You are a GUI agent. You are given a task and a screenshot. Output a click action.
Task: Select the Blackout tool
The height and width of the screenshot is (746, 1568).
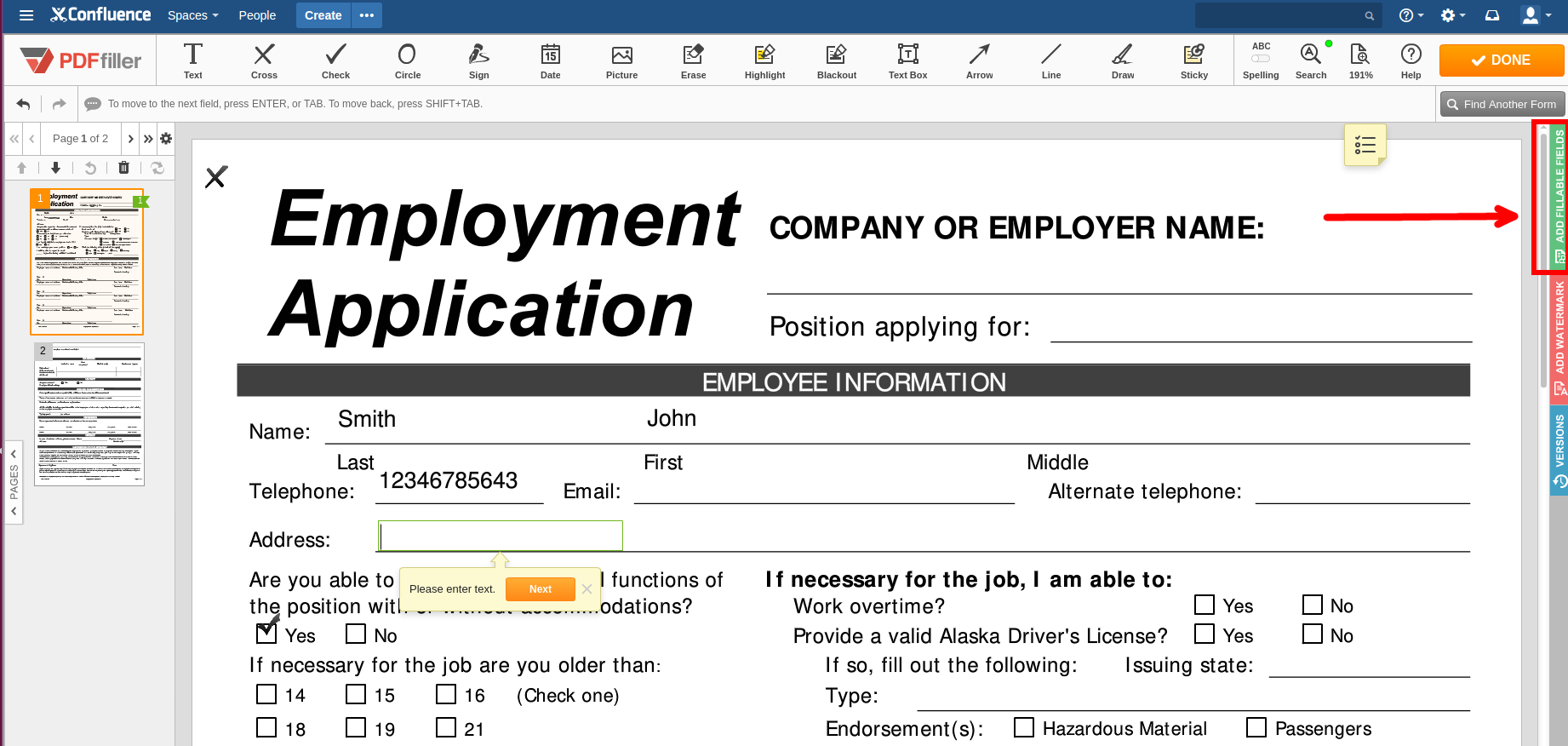[837, 60]
